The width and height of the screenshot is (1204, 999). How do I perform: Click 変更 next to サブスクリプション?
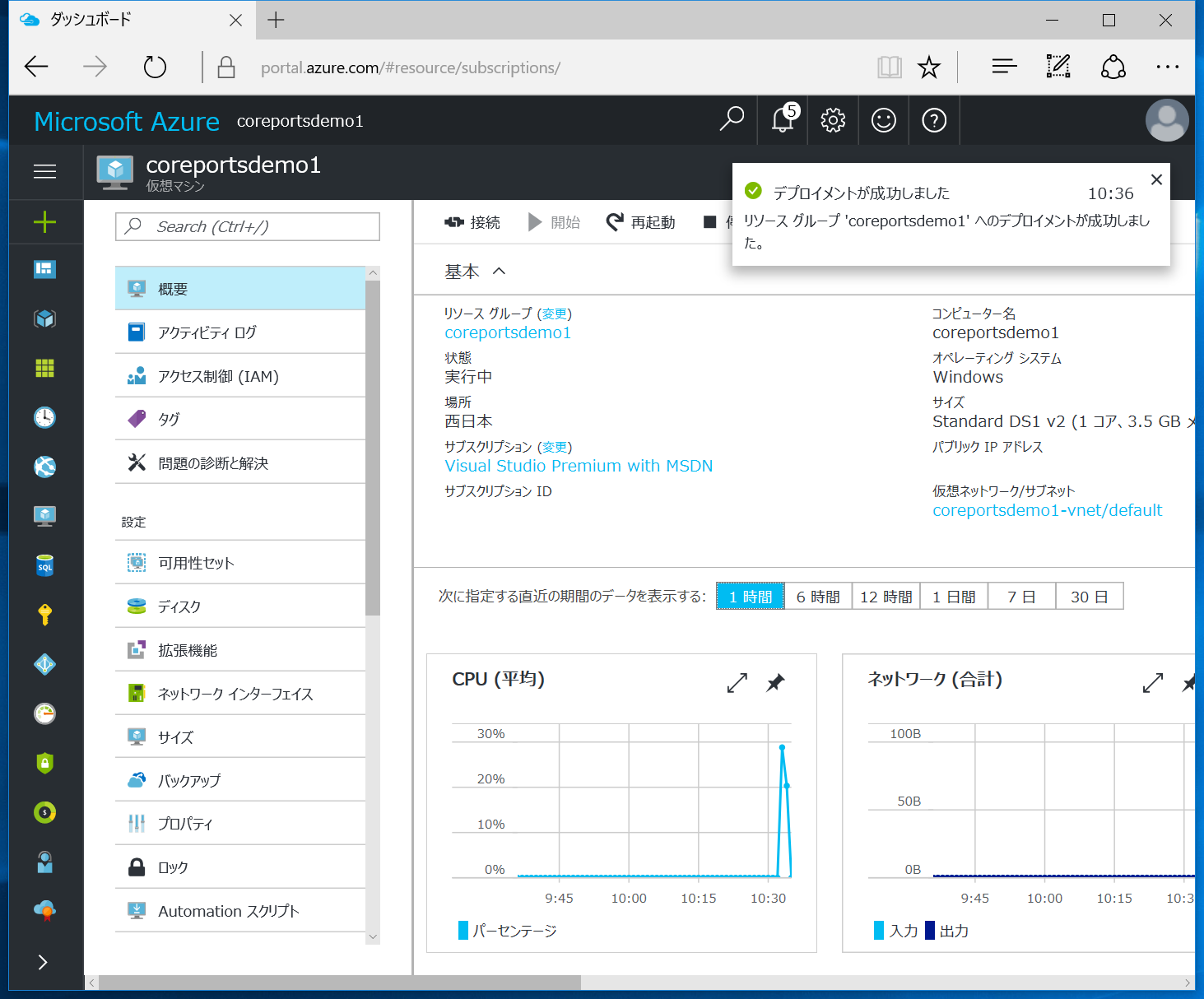(x=555, y=447)
